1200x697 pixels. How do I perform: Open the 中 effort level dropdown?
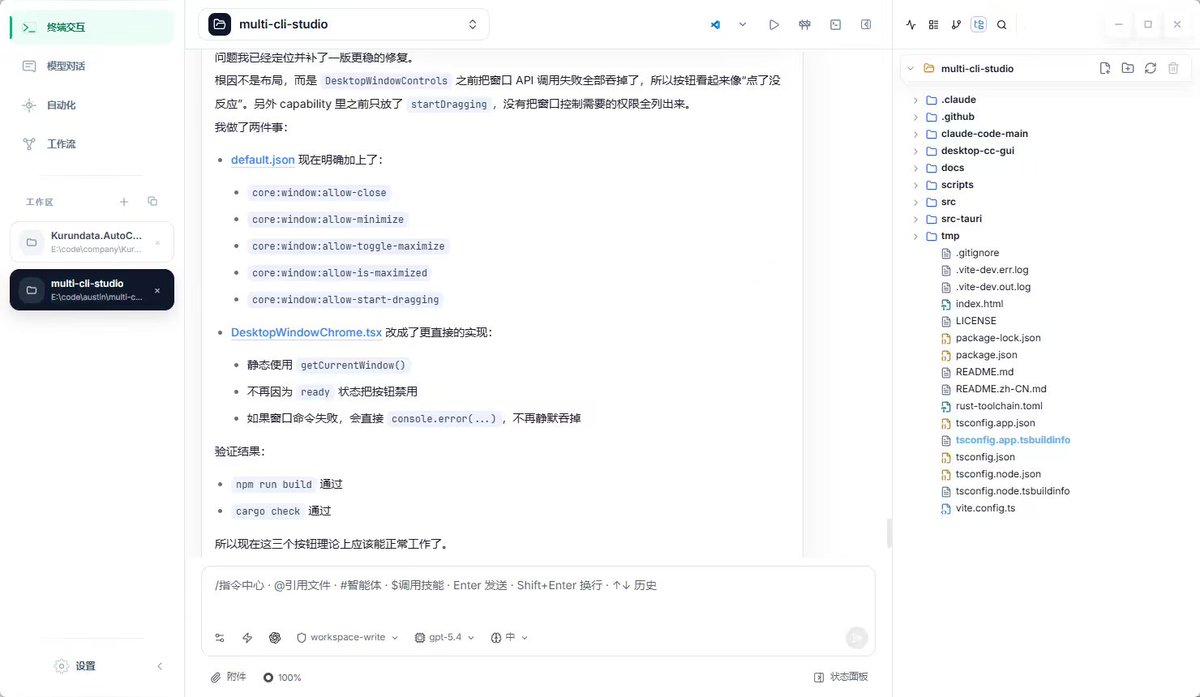[x=509, y=637]
